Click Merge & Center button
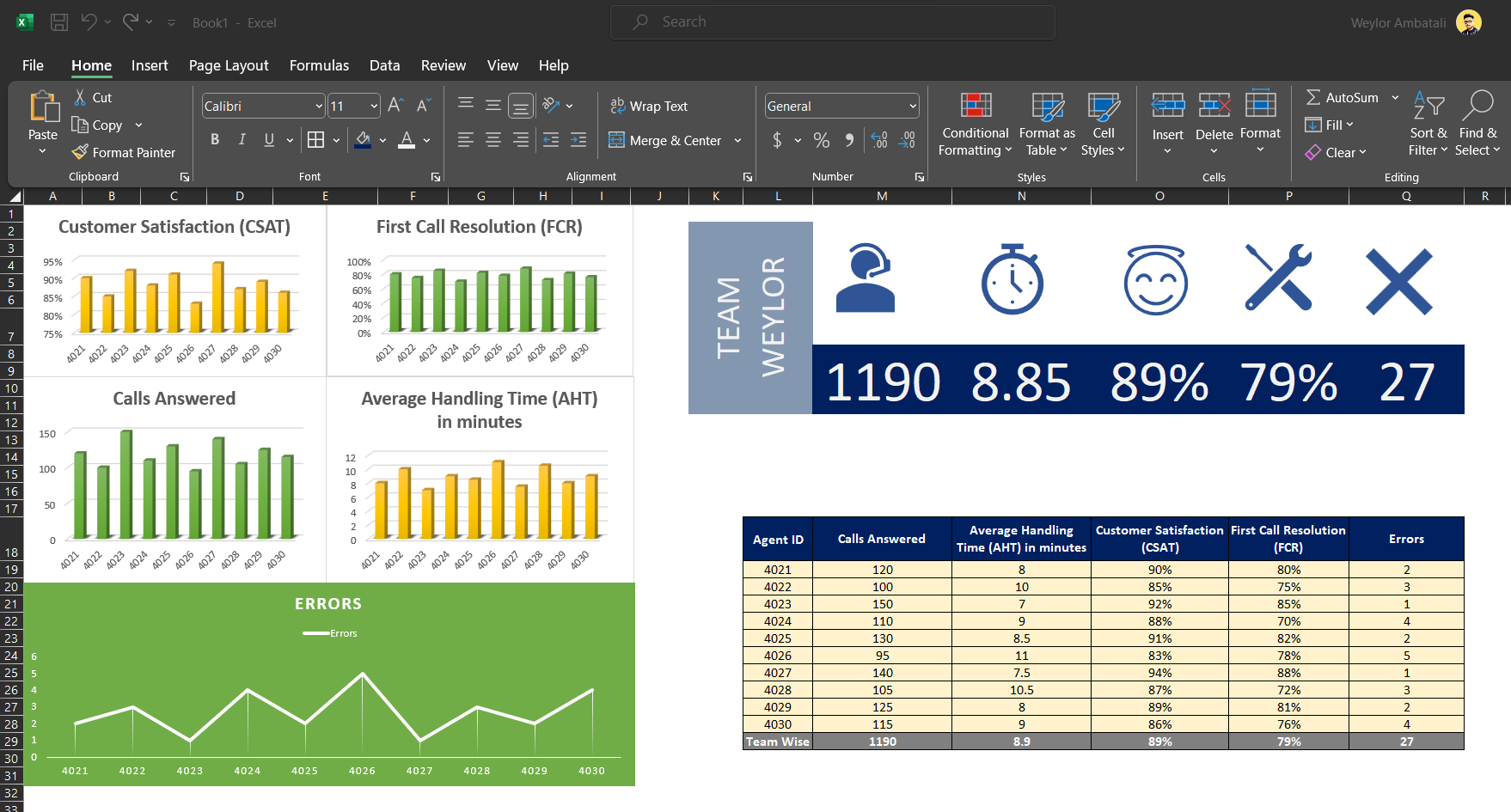Screen dimensions: 1511x812 [665, 140]
